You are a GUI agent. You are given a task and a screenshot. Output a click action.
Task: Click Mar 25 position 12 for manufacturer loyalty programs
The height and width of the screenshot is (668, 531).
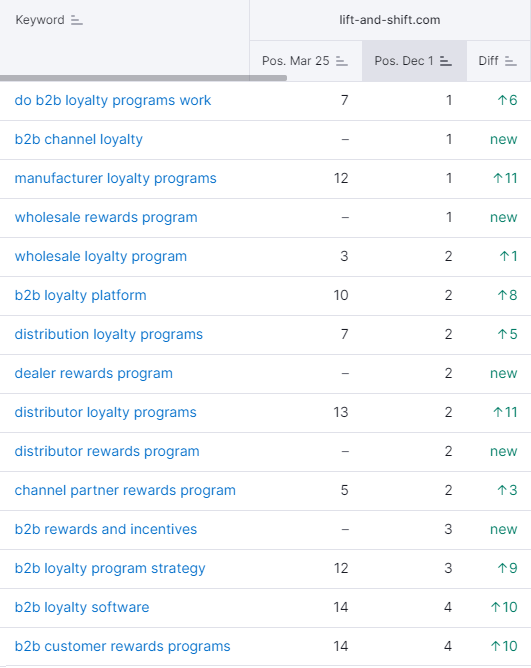341,179
